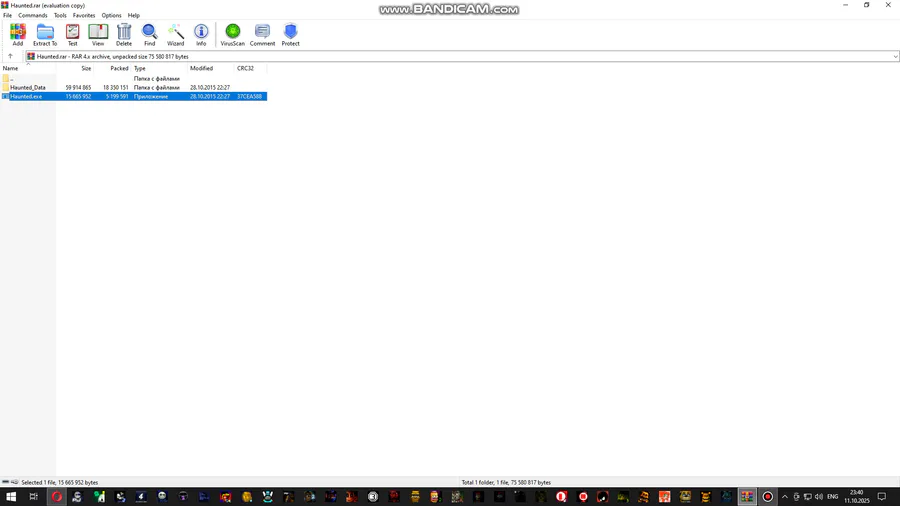Click the Test archive icon
This screenshot has height=506, width=900.
tap(72, 34)
